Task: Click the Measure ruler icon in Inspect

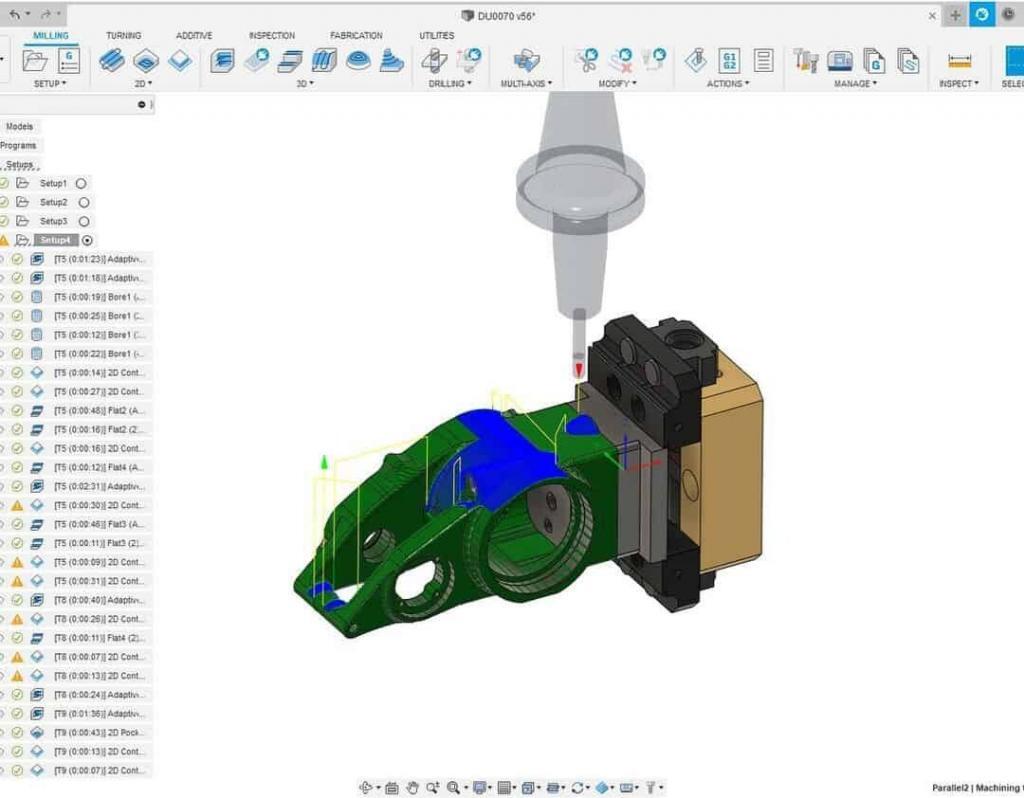Action: pos(959,61)
